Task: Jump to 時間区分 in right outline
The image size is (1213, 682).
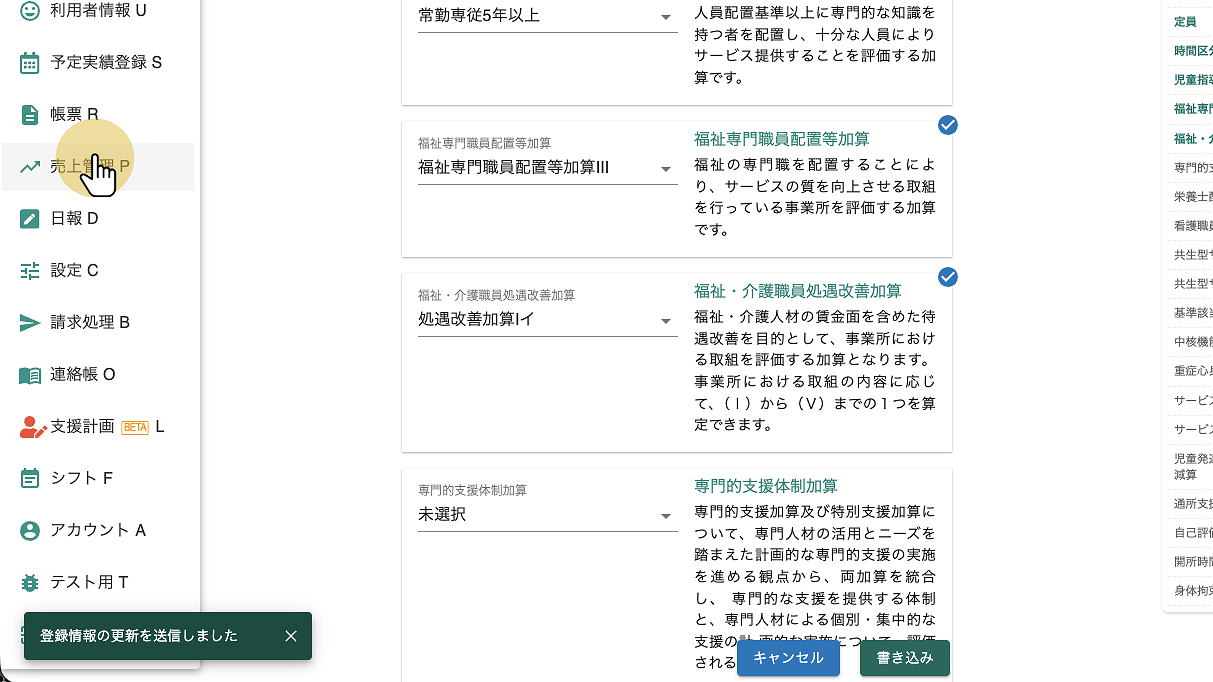Action: point(1191,51)
